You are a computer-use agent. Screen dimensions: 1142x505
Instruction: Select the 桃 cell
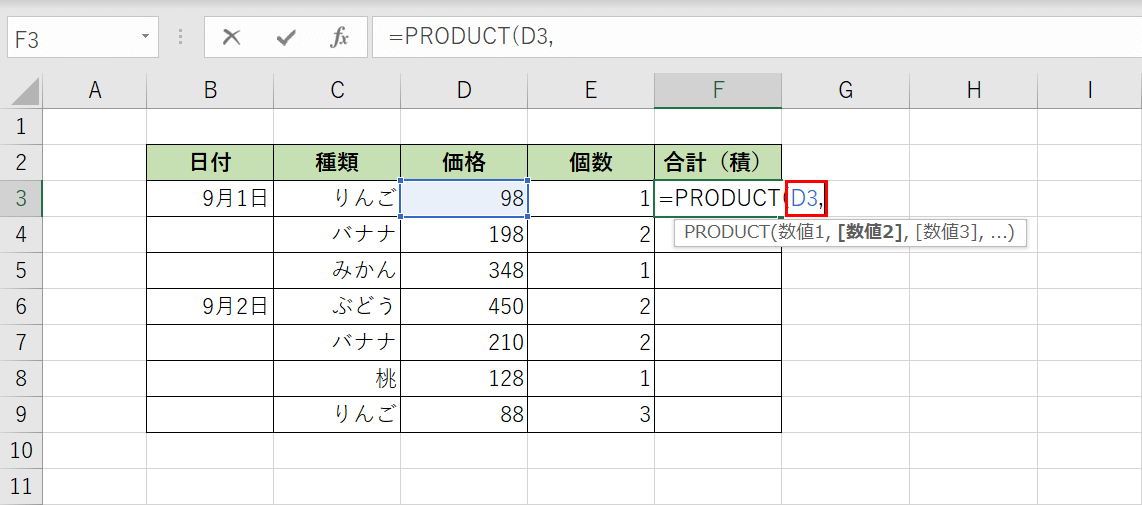tap(337, 378)
